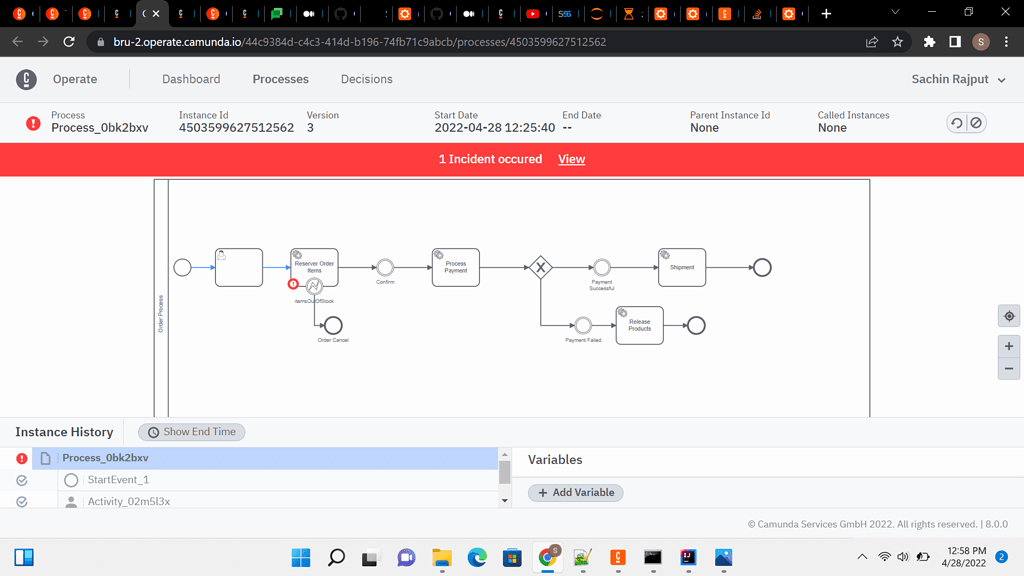Bookmark the page with the star icon
1024x576 pixels.
click(897, 41)
